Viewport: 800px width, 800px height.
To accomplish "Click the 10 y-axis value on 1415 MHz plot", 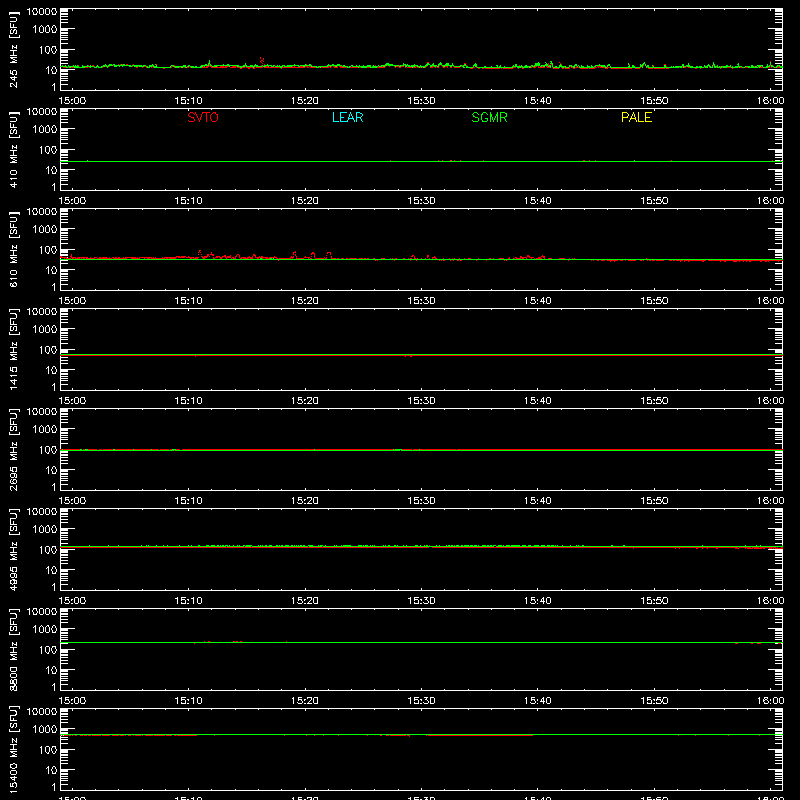I will coord(51,370).
